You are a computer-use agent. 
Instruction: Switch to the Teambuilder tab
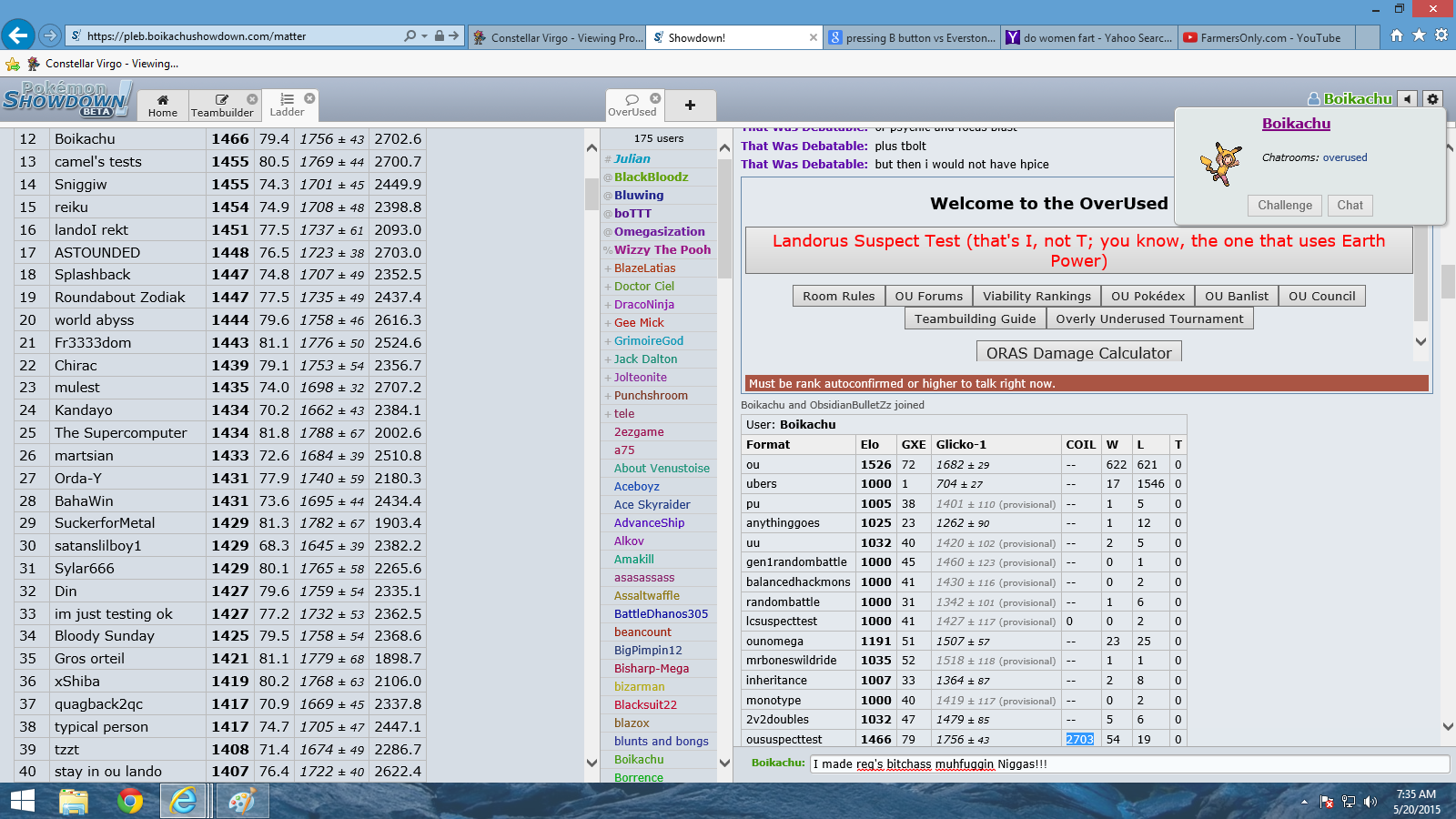[x=222, y=106]
